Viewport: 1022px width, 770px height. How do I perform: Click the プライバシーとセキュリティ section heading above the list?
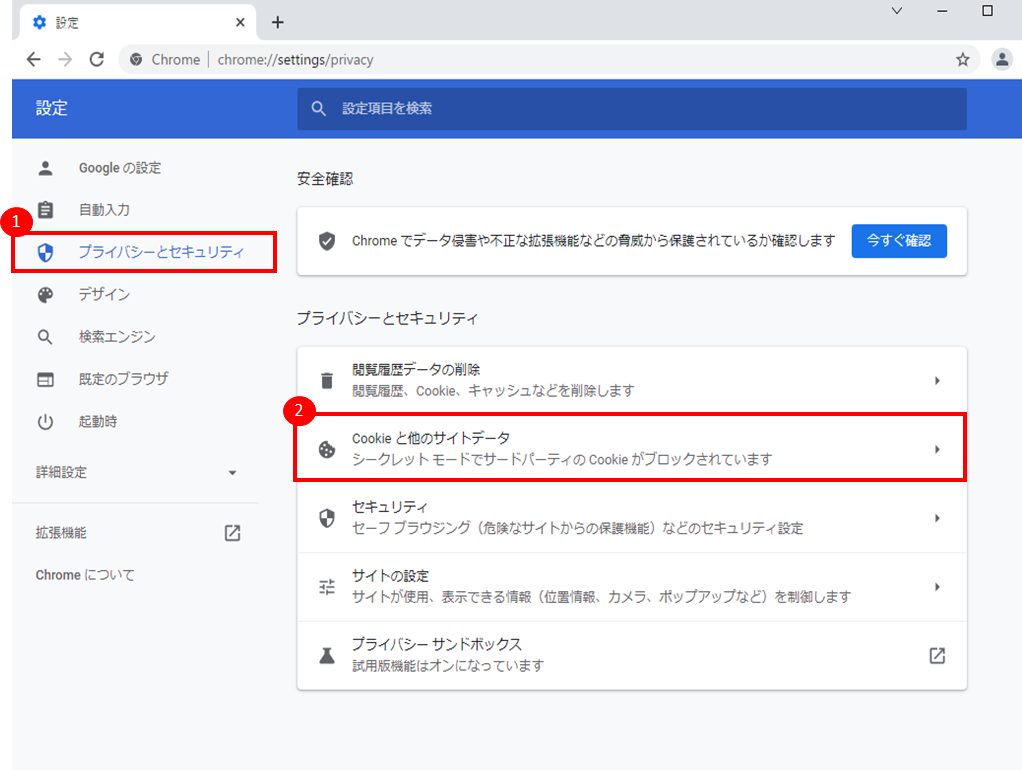coord(387,318)
